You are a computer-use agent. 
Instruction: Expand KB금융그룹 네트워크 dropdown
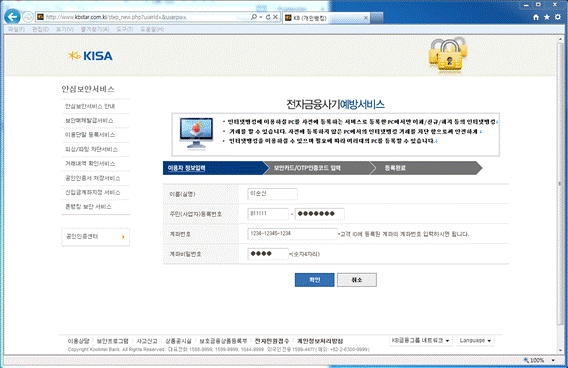pyautogui.click(x=421, y=340)
